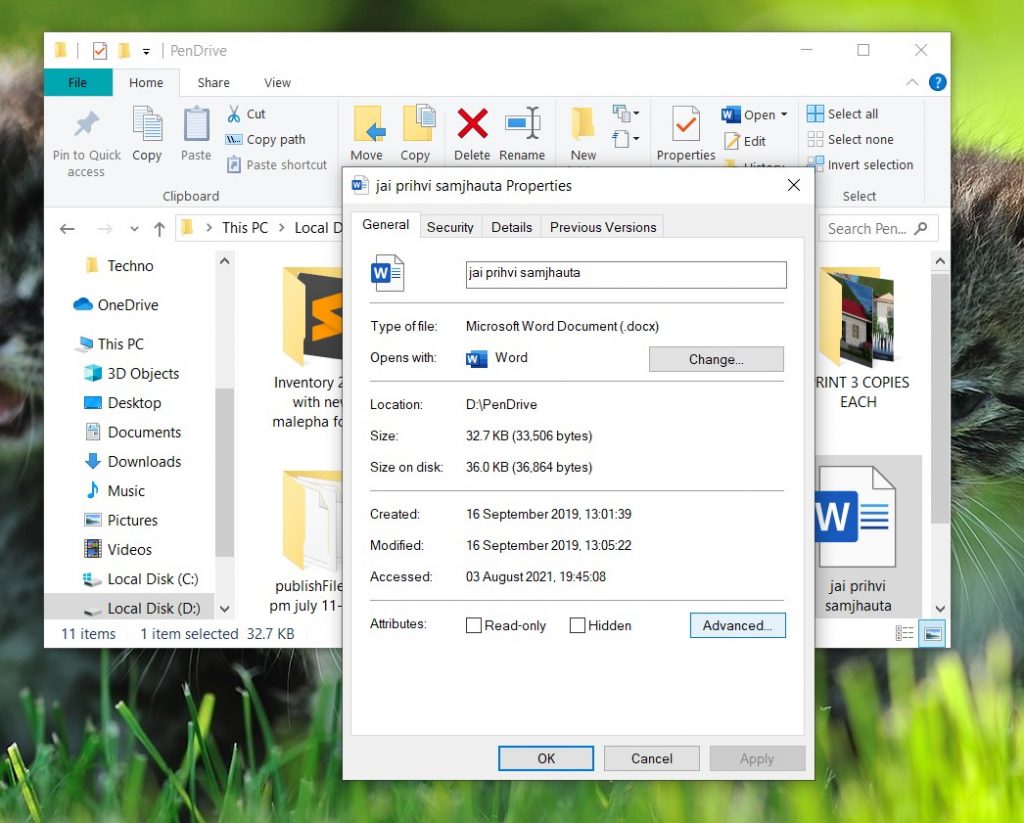Click the Paste clipboard icon

click(196, 124)
